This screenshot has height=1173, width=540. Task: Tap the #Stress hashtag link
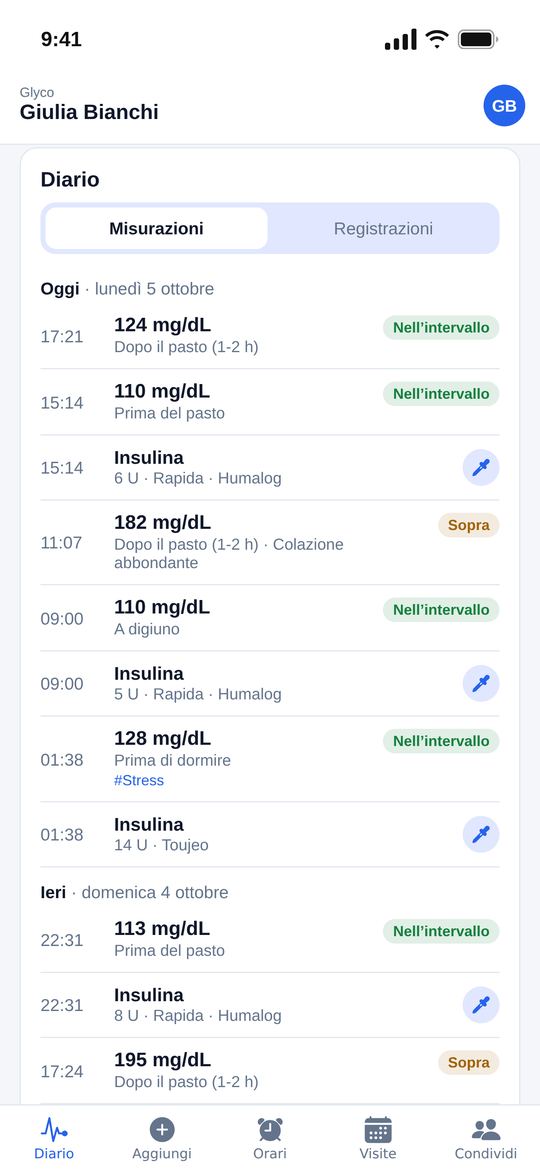(x=139, y=780)
